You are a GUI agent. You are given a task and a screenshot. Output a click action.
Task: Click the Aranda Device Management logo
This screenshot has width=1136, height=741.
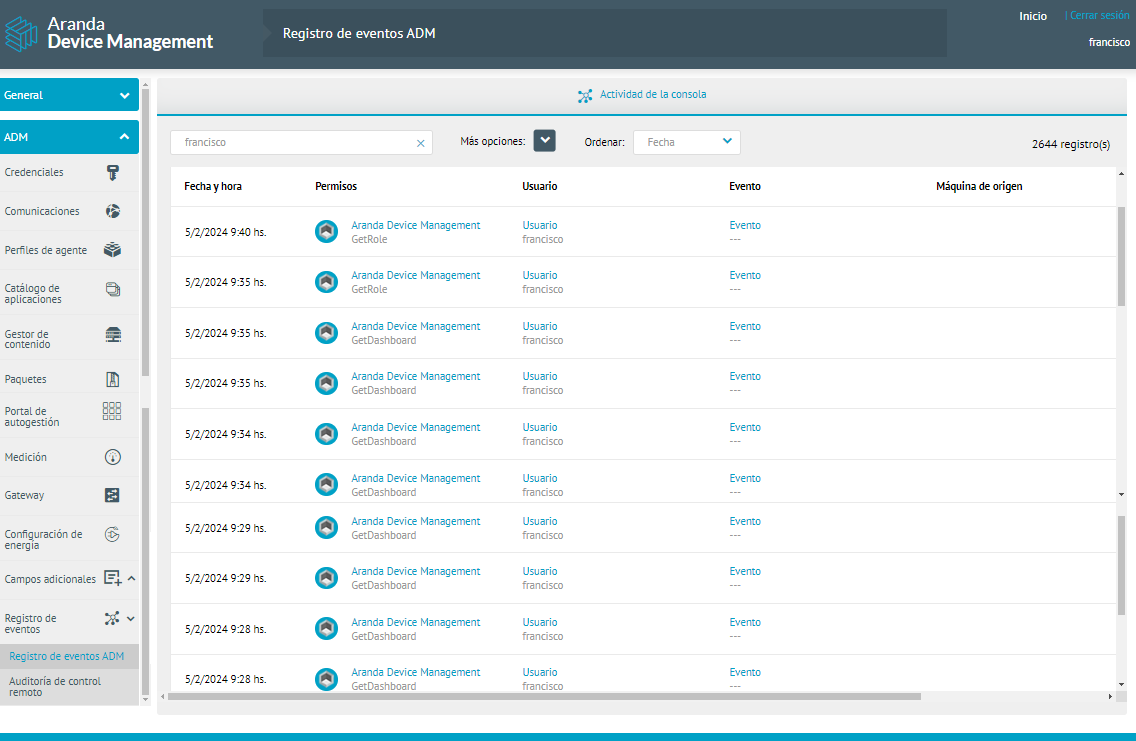pos(109,33)
